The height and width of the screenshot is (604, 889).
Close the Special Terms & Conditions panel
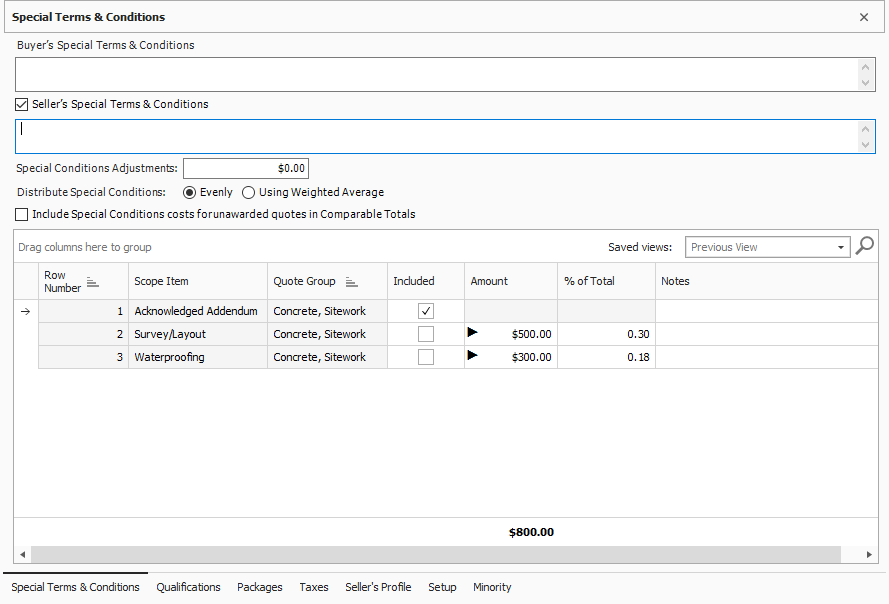coord(864,17)
